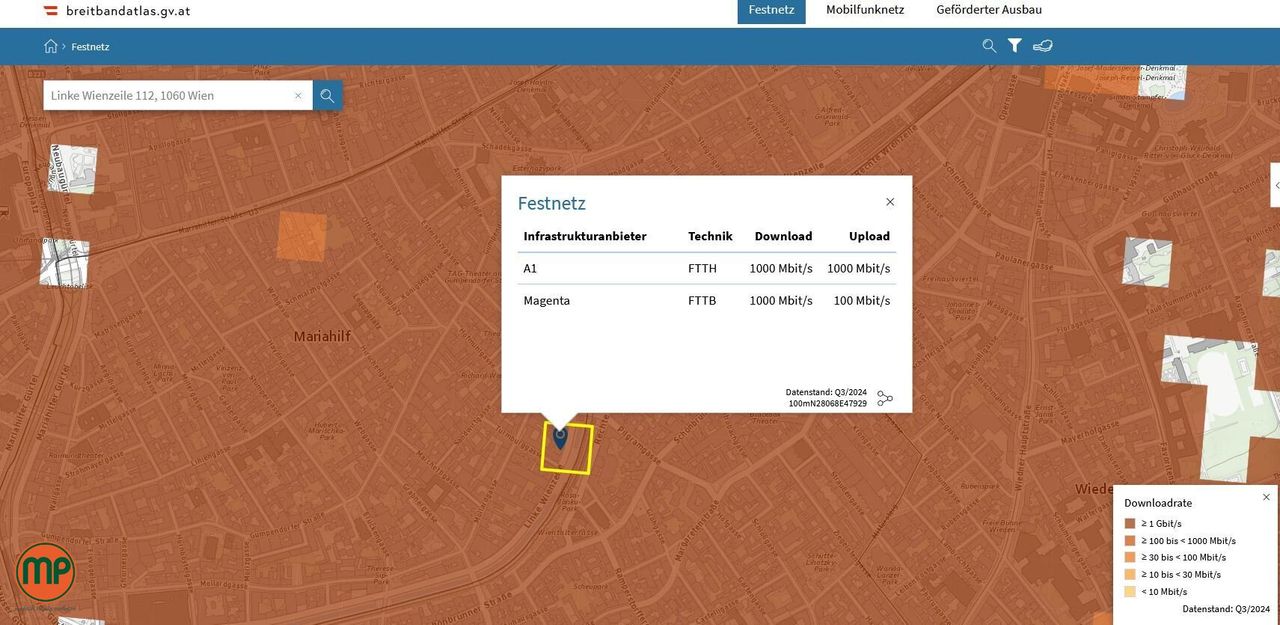The width and height of the screenshot is (1280, 625).
Task: Click the ≥ 1 Gbit/s legend swatch
Action: pos(1130,523)
